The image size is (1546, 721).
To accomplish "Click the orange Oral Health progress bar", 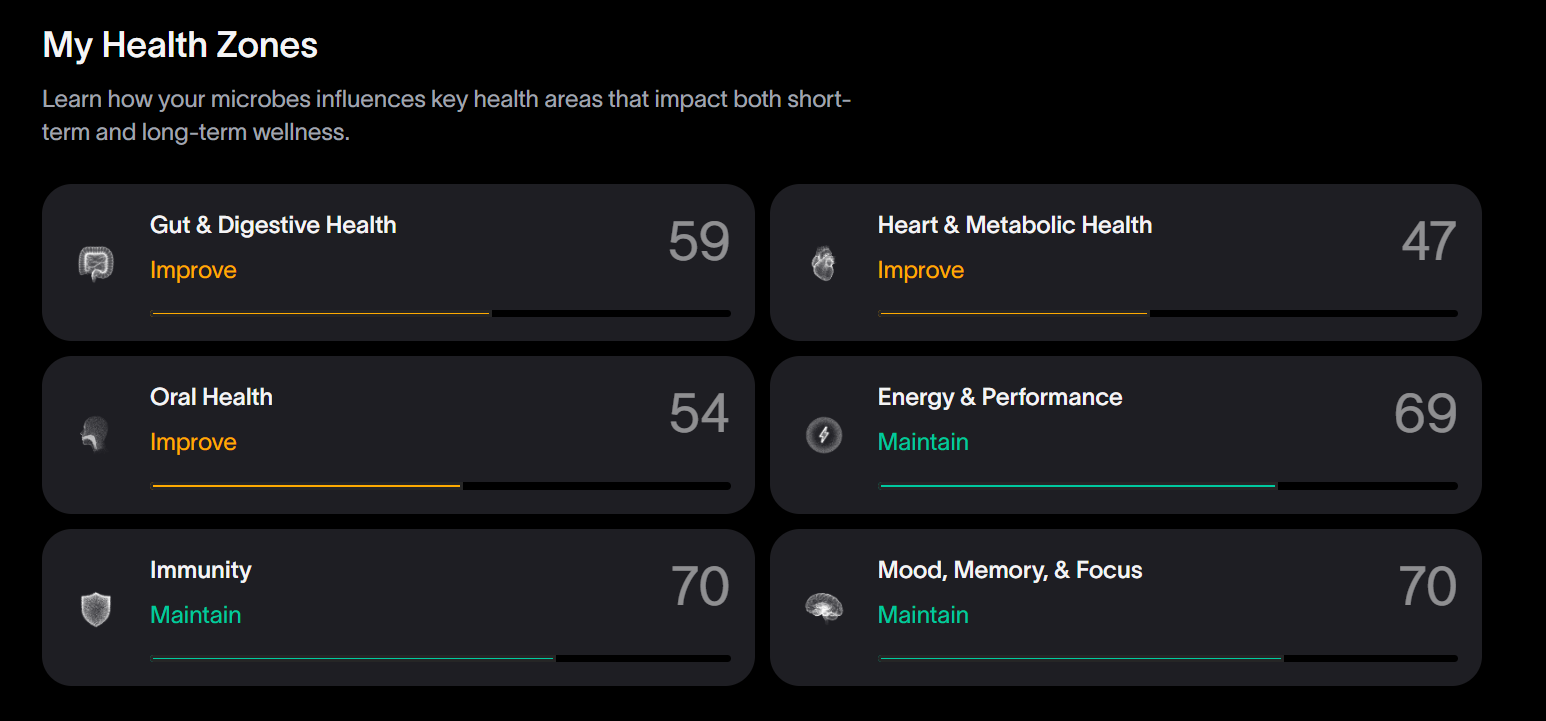I will click(x=440, y=486).
